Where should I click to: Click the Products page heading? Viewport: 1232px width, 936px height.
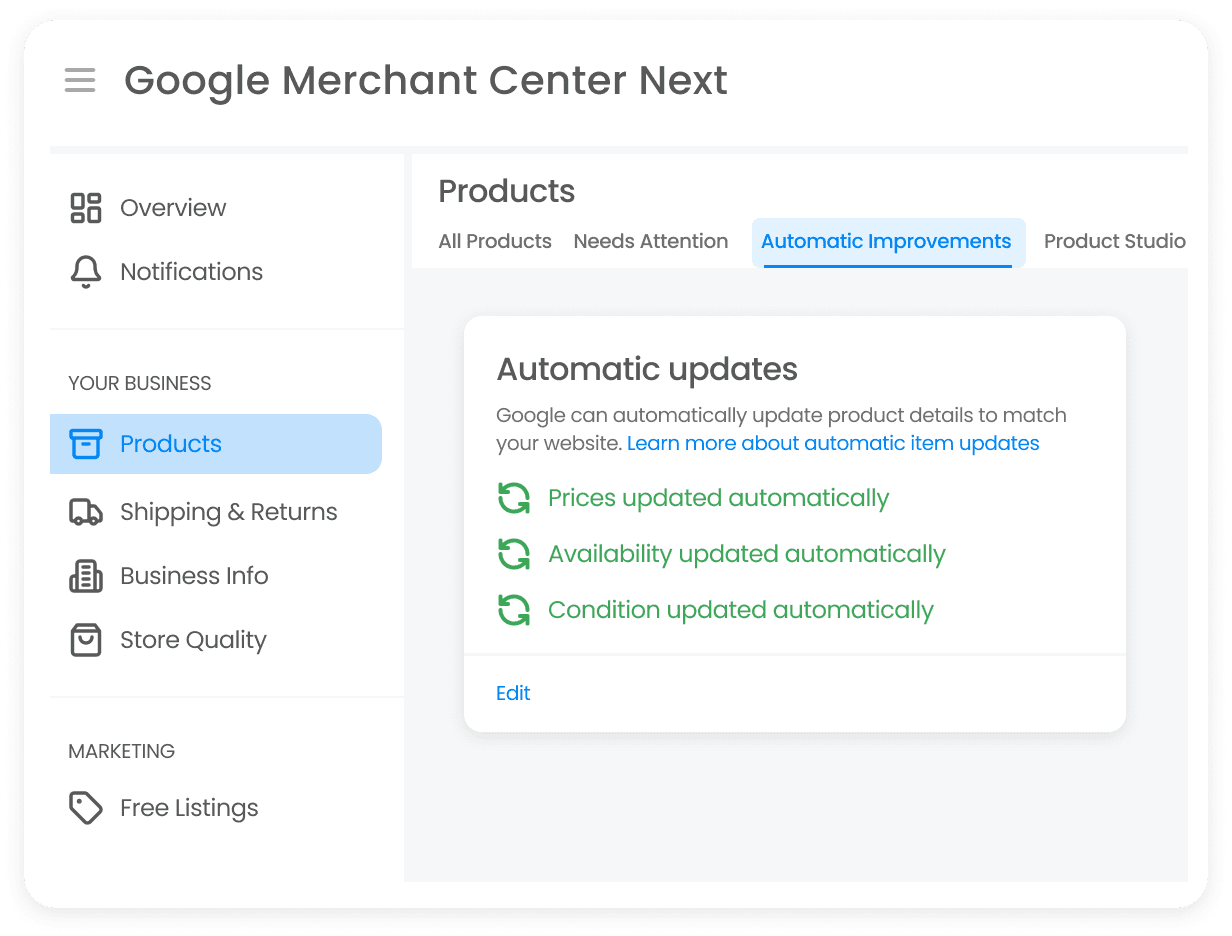tap(507, 191)
